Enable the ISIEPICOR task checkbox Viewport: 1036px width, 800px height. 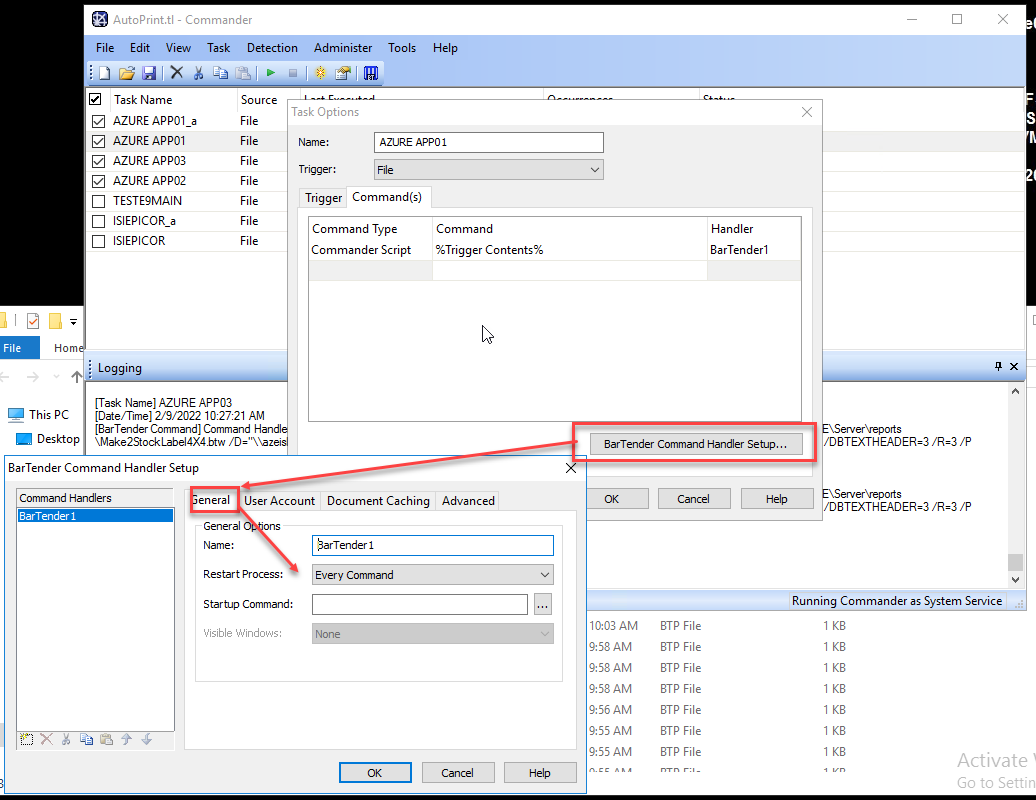click(98, 241)
